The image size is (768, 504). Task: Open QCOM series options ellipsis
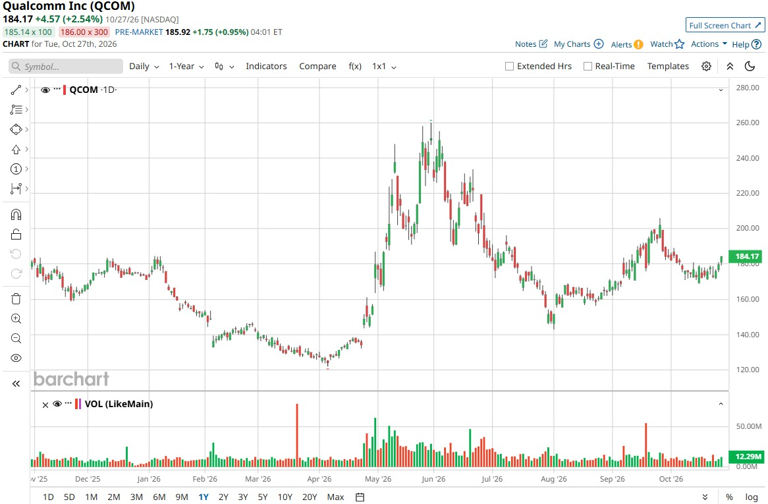point(57,89)
